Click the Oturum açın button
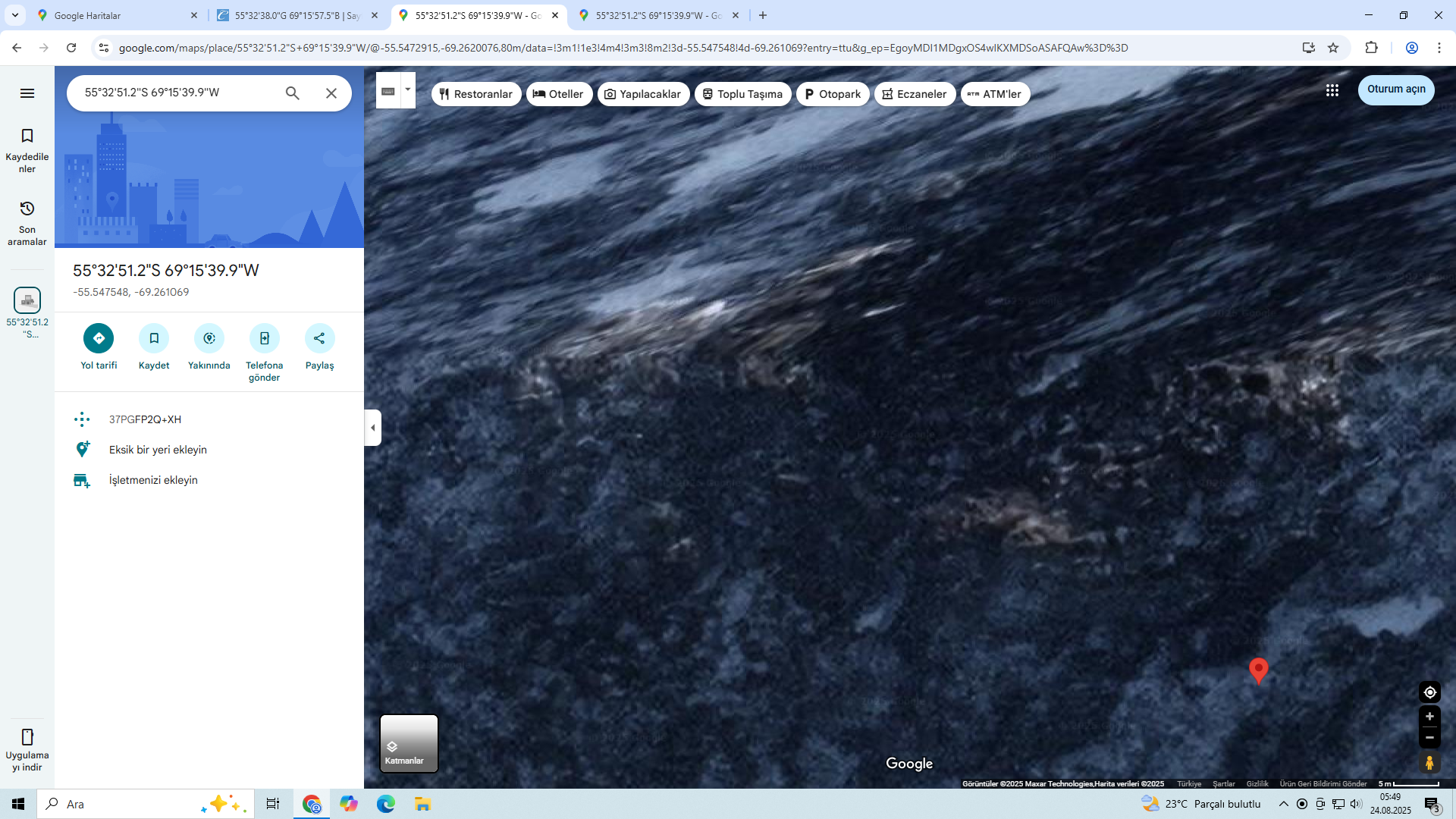Screen dimensions: 1456x819 (1395, 89)
